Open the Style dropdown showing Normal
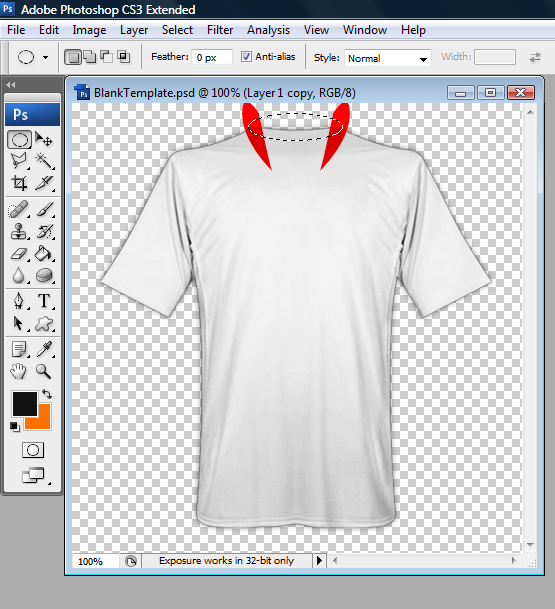The image size is (555, 609). 388,58
